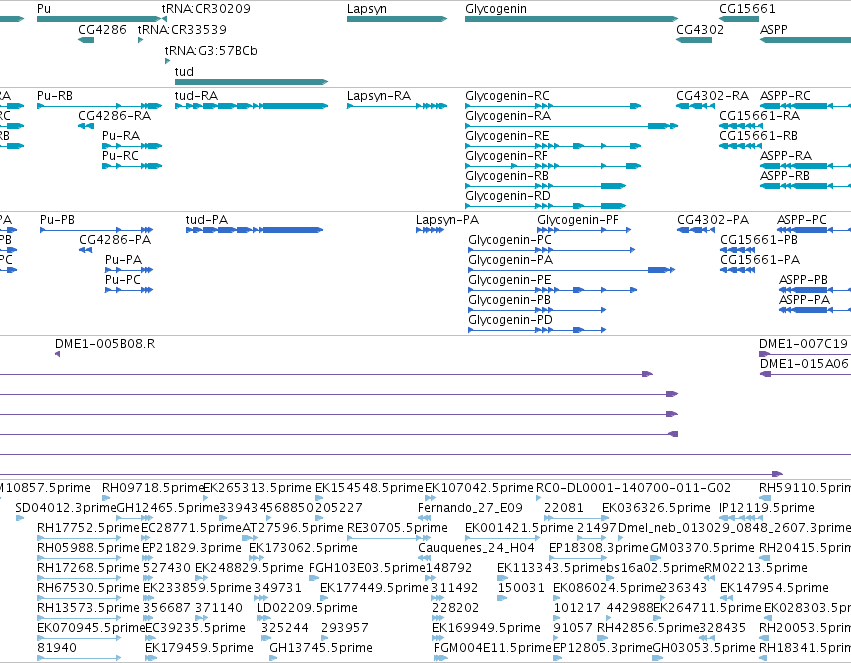The height and width of the screenshot is (663, 851).
Task: Click polypeptide 'ASPP-PB'
Action: tap(803, 280)
